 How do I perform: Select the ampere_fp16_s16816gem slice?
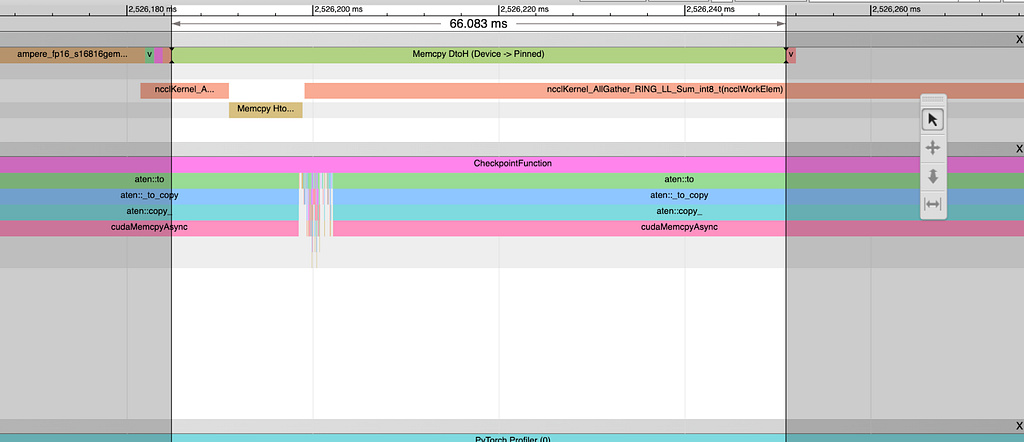(72, 55)
